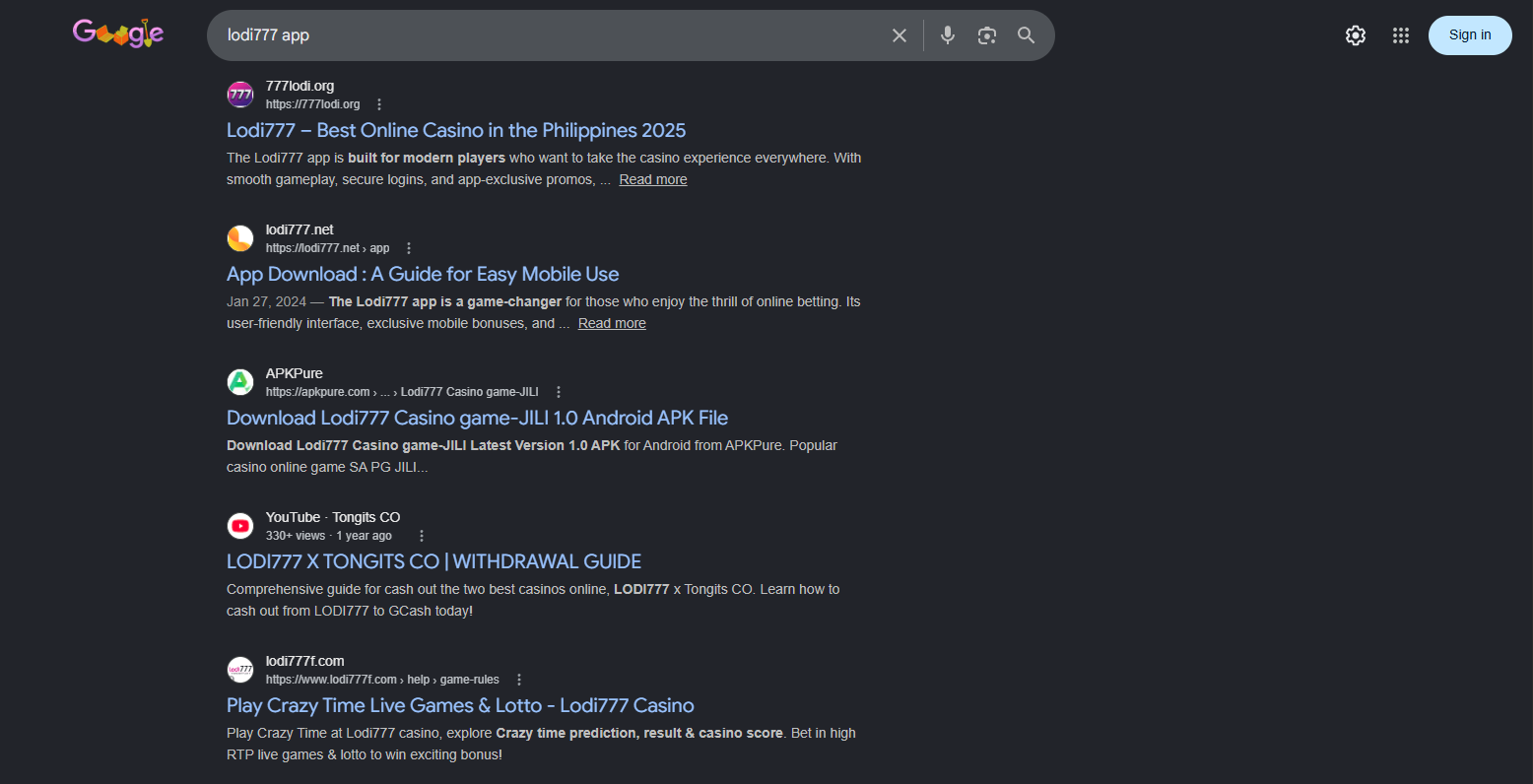Open 'App Download : A Guide for Easy Mobile Use'
Viewport: 1533px width, 784px height.
423,274
